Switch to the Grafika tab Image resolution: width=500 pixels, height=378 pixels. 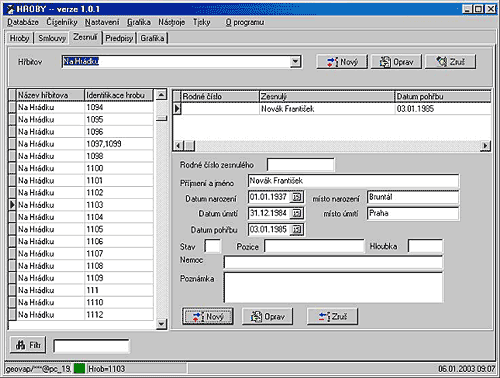[x=152, y=38]
